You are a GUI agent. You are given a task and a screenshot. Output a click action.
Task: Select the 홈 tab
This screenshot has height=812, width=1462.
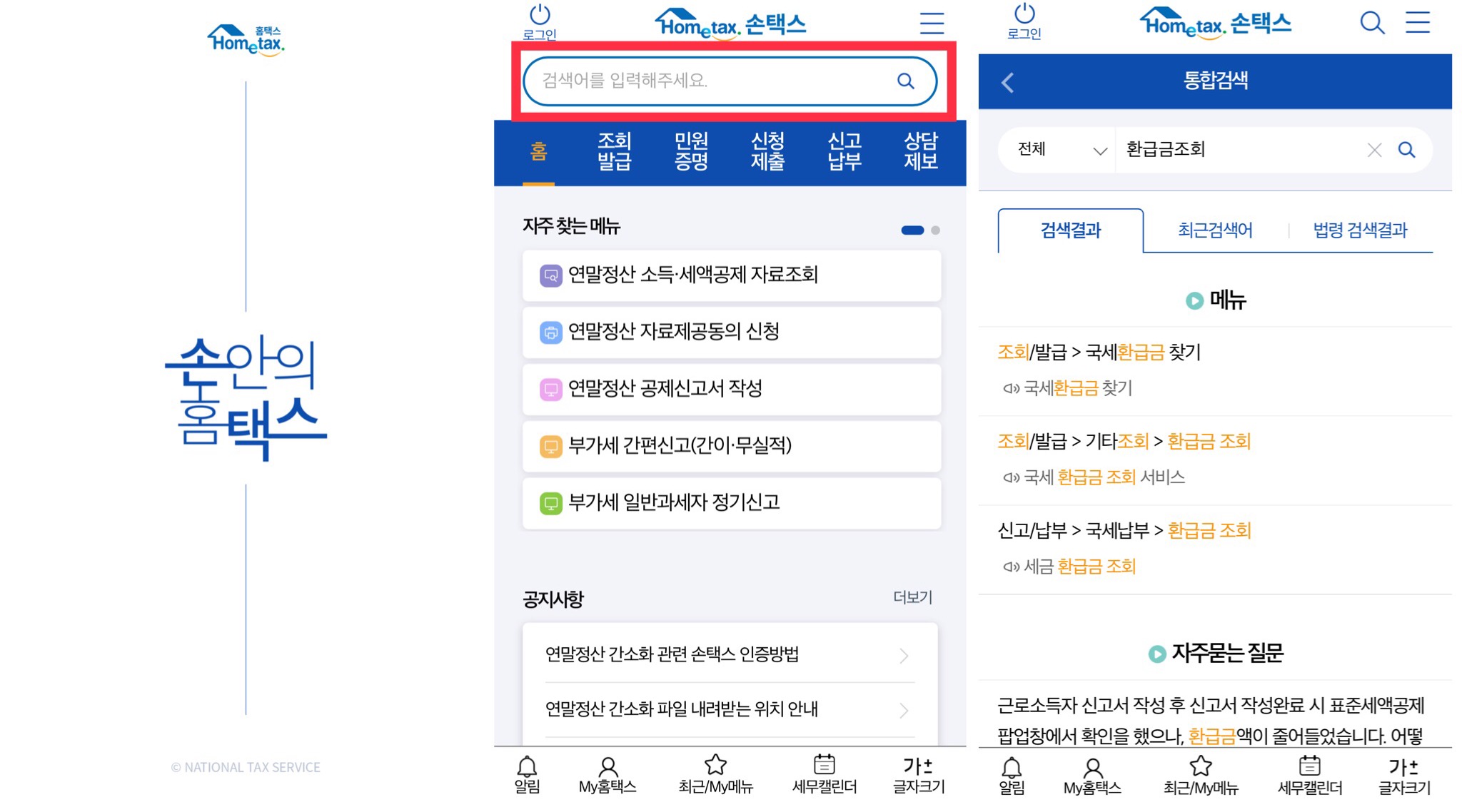pos(538,151)
